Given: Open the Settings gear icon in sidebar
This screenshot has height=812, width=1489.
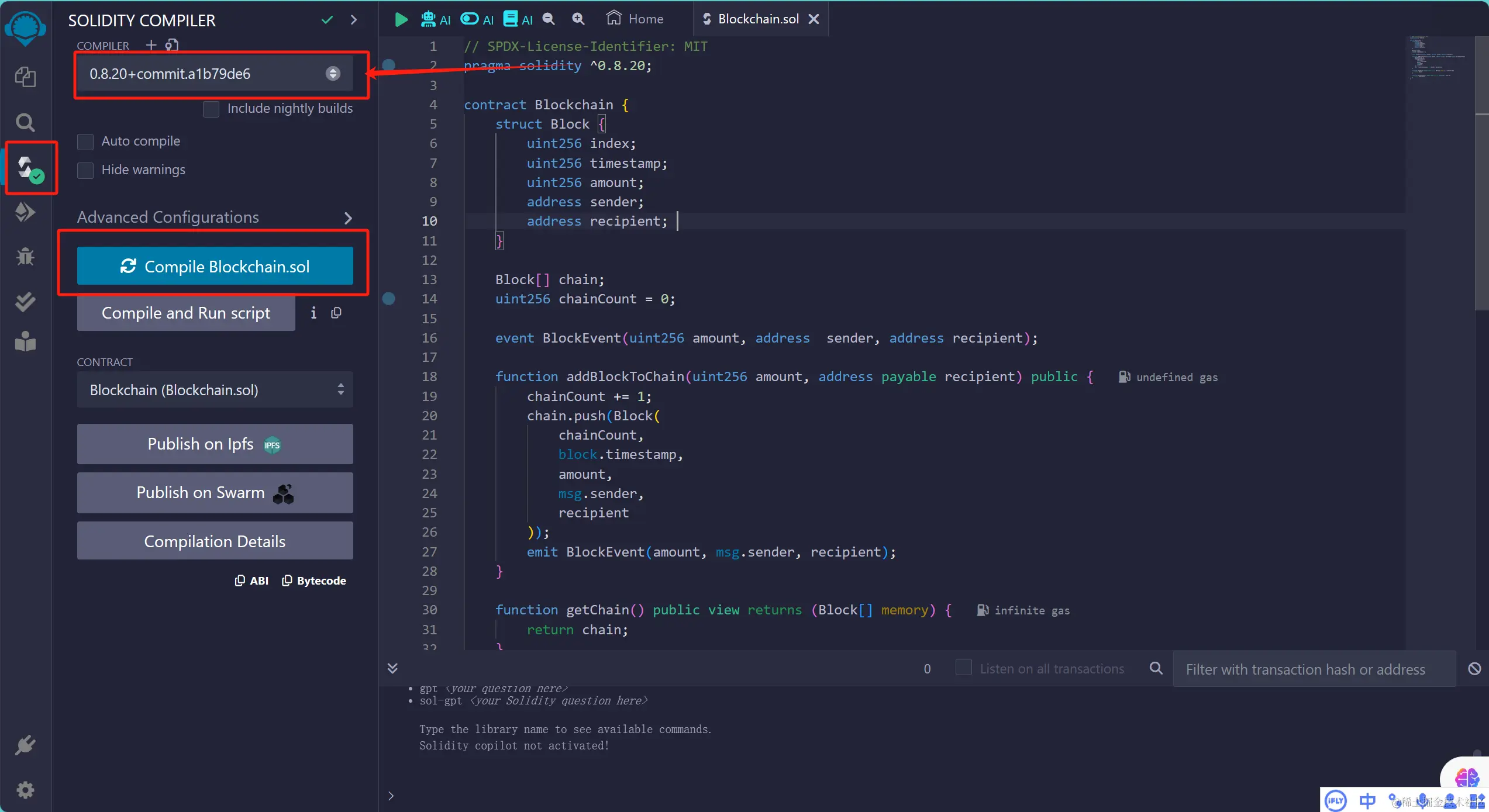Looking at the screenshot, I should pos(25,790).
